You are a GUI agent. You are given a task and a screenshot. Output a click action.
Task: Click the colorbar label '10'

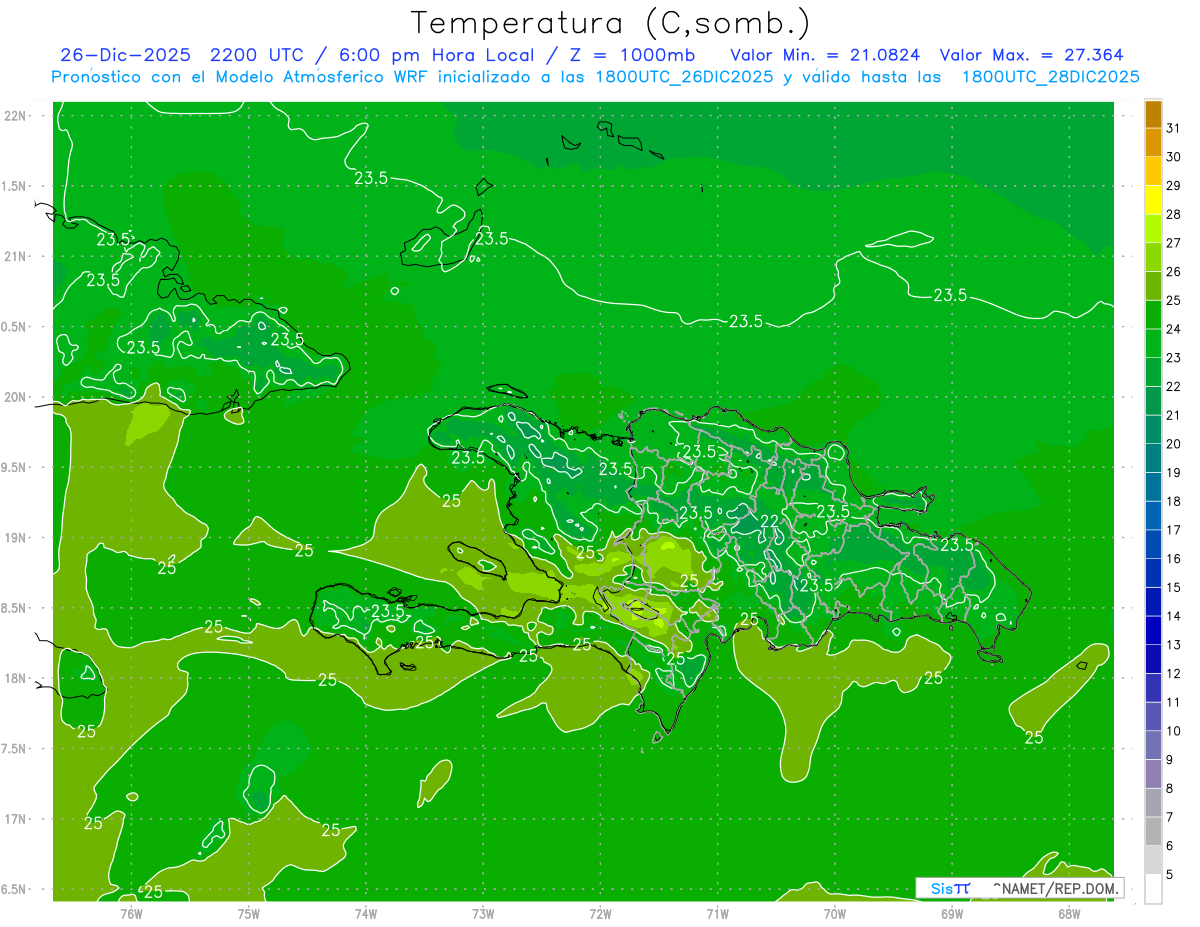coord(1174,731)
